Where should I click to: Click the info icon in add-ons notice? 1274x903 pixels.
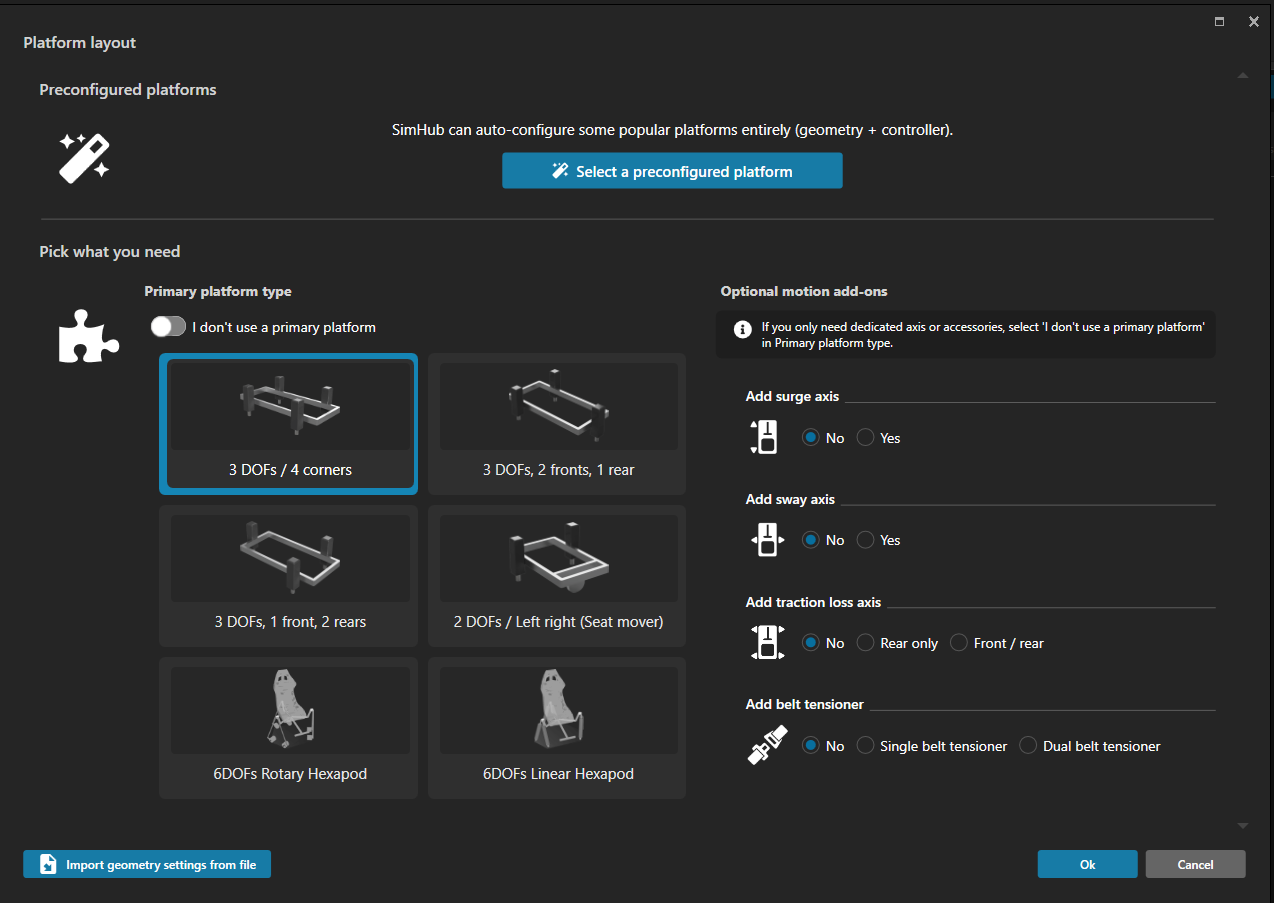pyautogui.click(x=742, y=329)
